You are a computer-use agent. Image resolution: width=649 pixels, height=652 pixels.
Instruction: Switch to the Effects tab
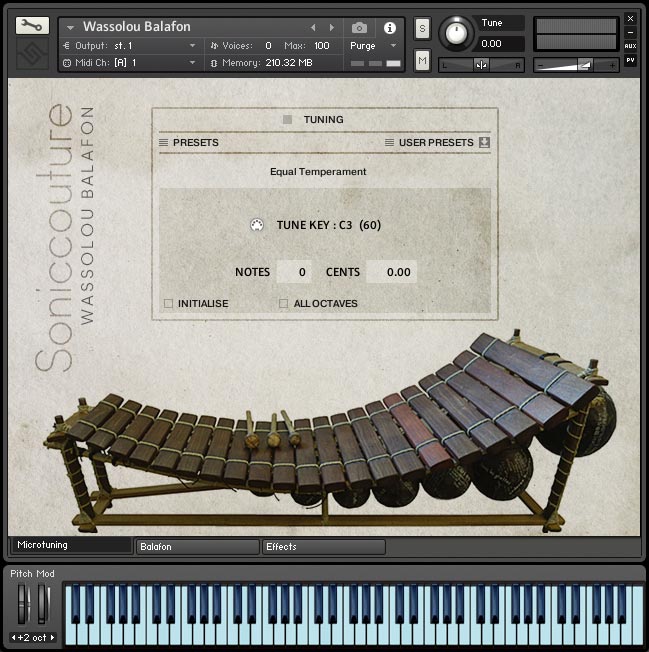323,547
